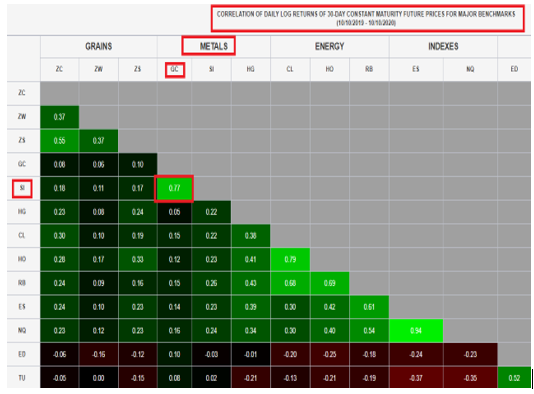Click the GC column header
The width and height of the screenshot is (534, 394).
174,69
